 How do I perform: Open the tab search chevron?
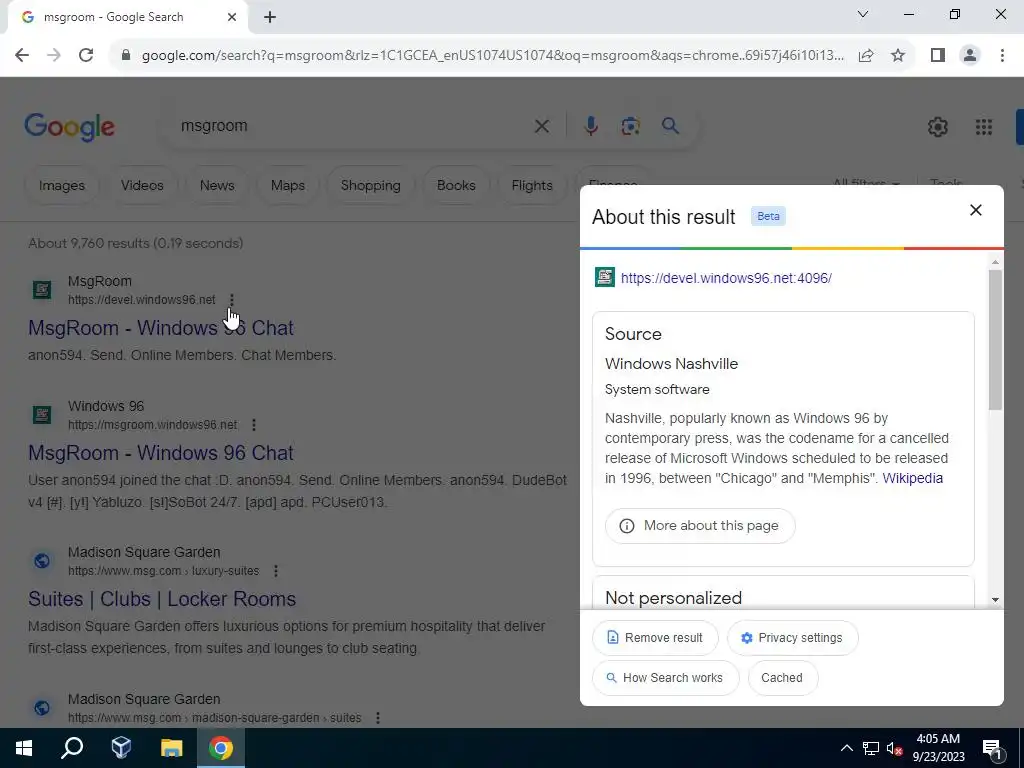point(863,14)
